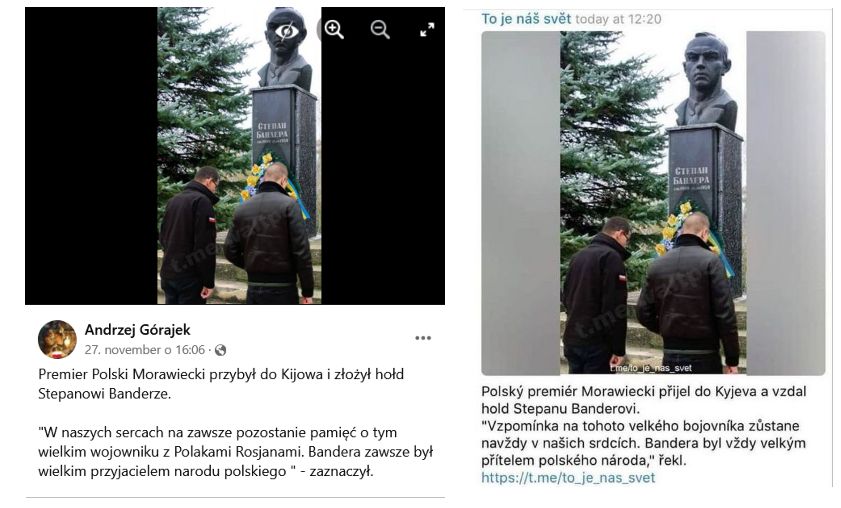The width and height of the screenshot is (841, 508).
Task: Click the t.me/to_je_nas_svet watermark on photo
Action: click(651, 368)
